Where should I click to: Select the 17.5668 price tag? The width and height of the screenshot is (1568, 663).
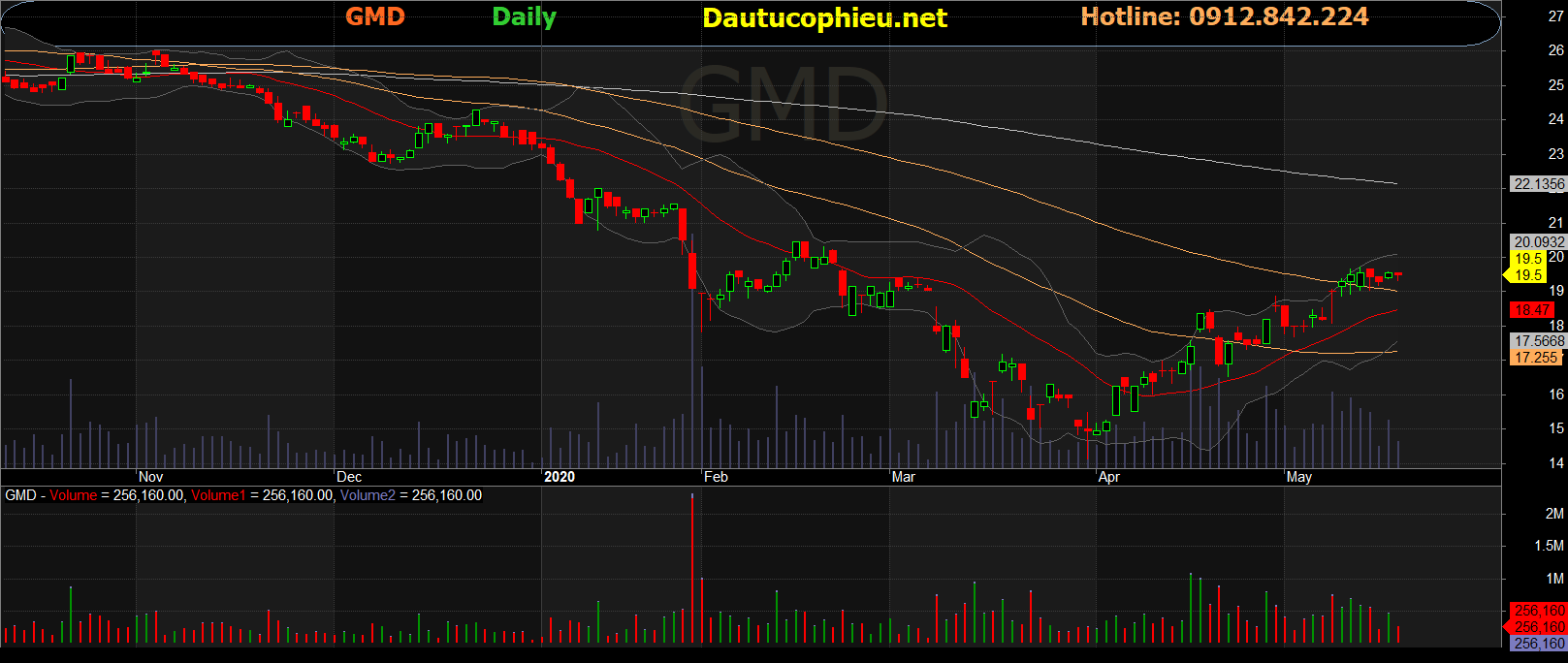(1539, 341)
